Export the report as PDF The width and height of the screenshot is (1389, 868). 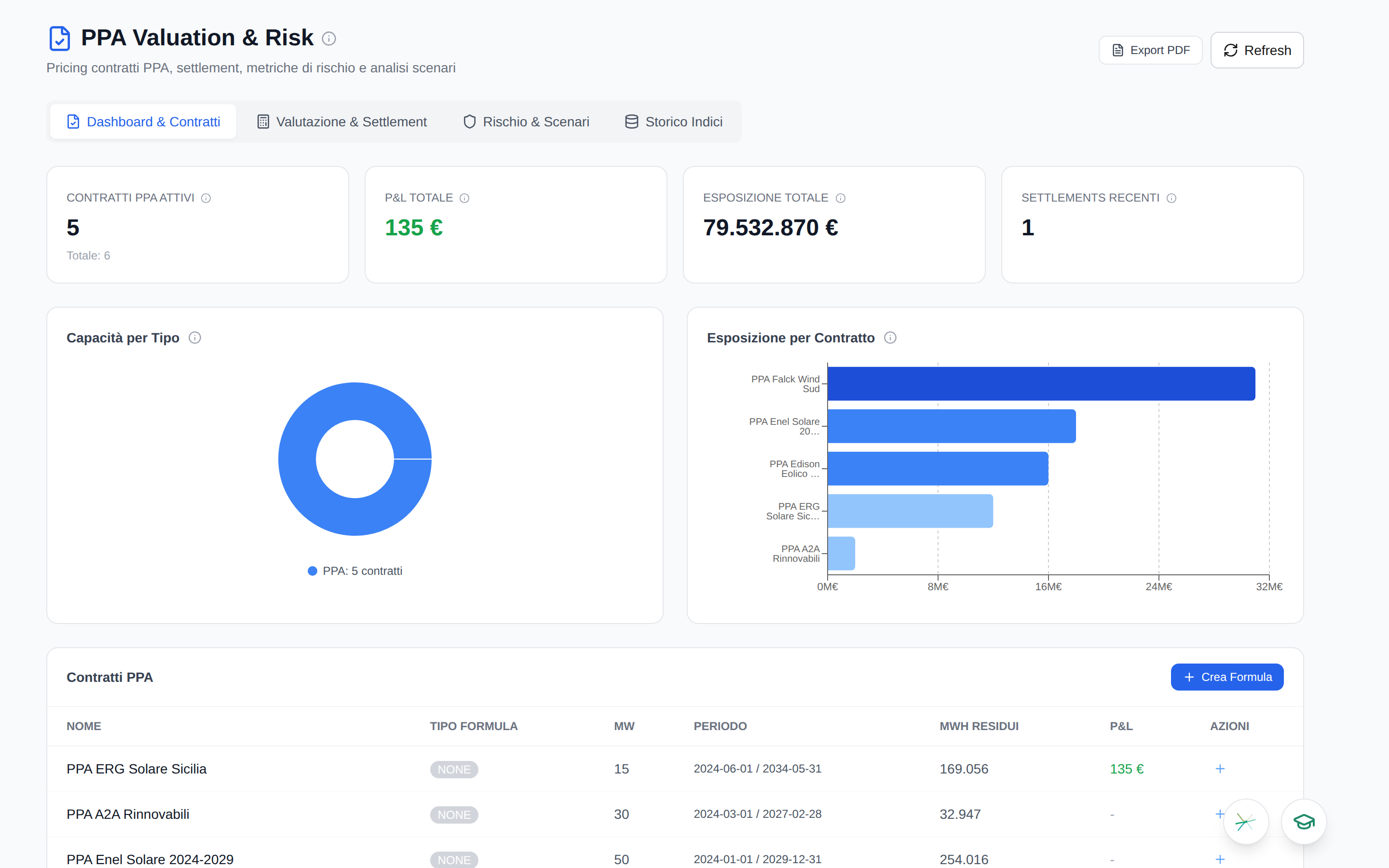(1150, 50)
